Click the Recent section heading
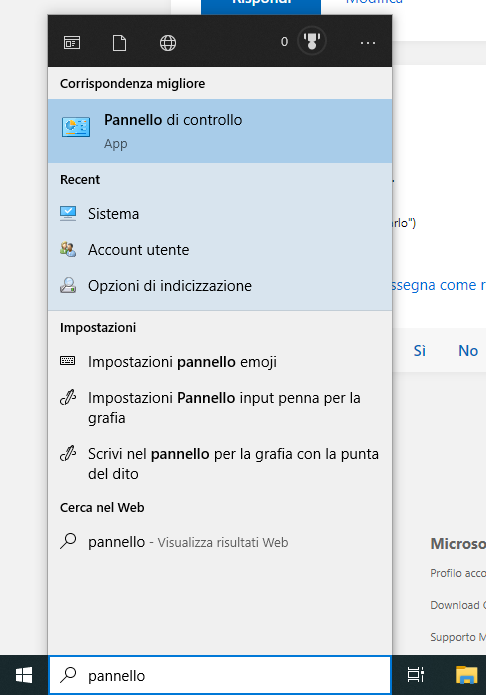486x695 pixels. pyautogui.click(x=80, y=180)
